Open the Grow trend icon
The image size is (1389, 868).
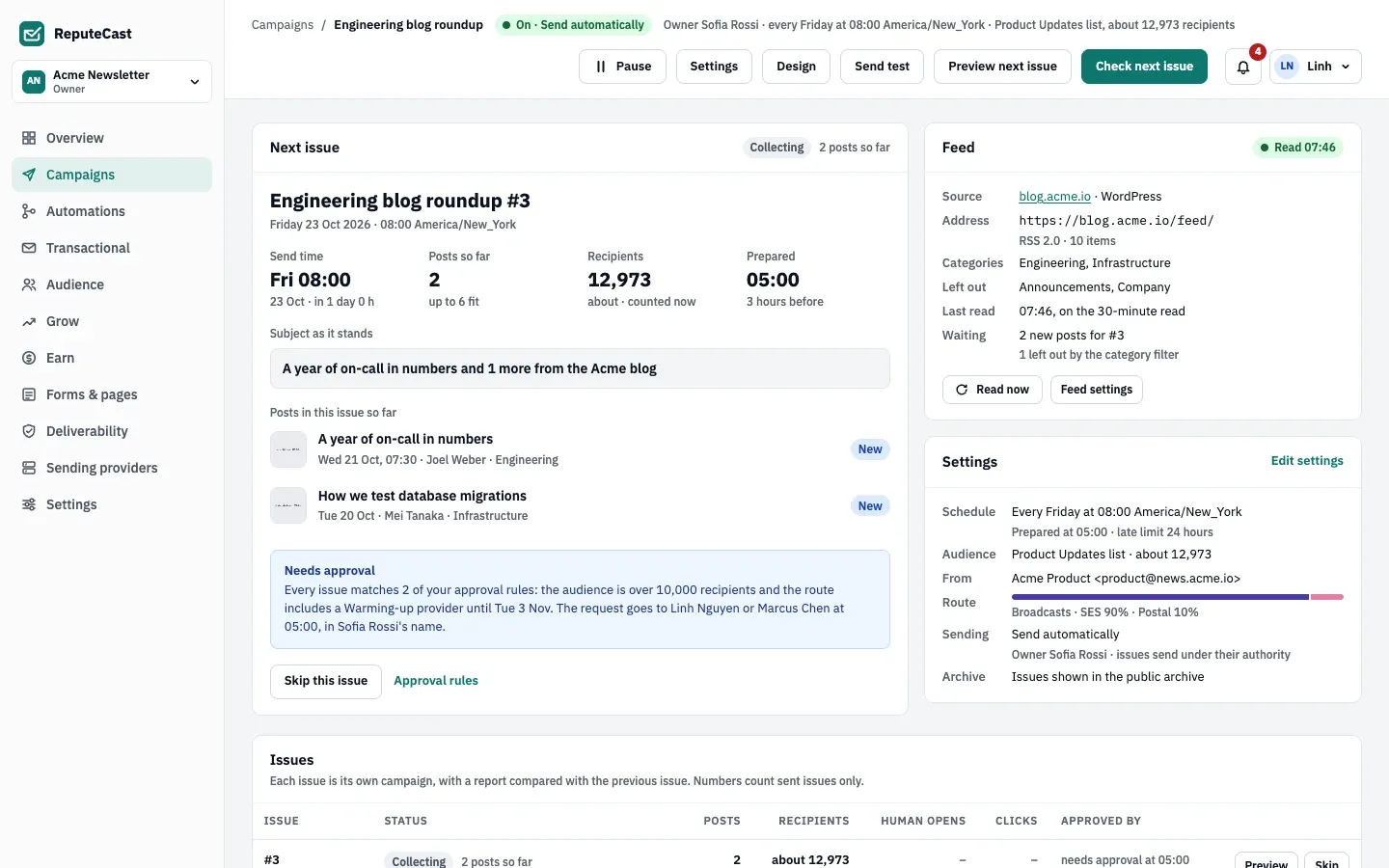(29, 321)
